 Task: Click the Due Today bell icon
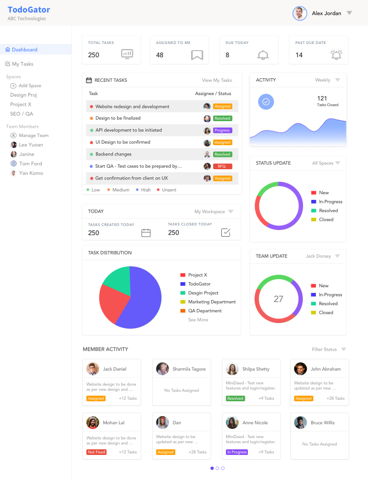[x=263, y=55]
